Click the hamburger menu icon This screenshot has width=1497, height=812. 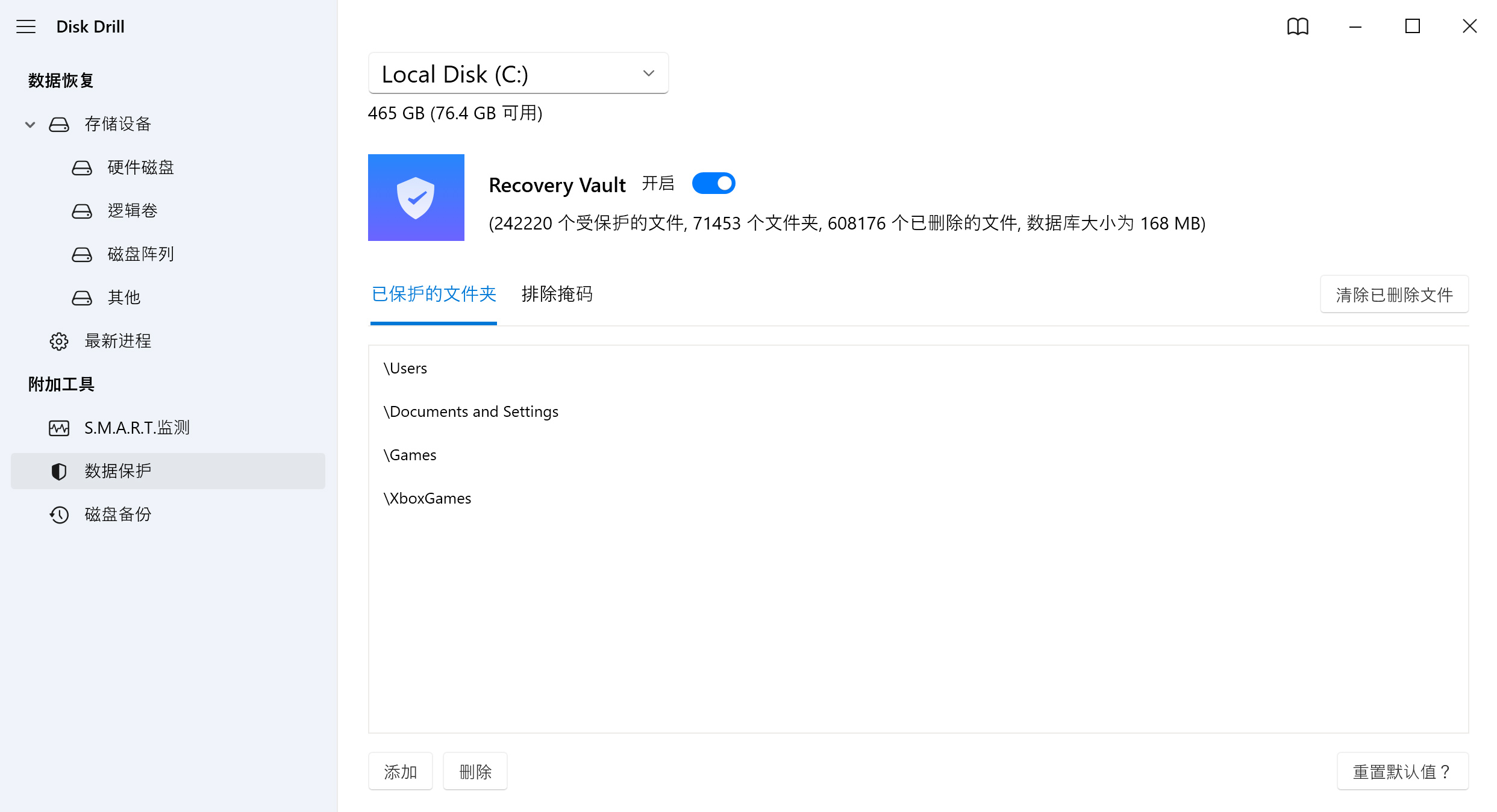(27, 26)
